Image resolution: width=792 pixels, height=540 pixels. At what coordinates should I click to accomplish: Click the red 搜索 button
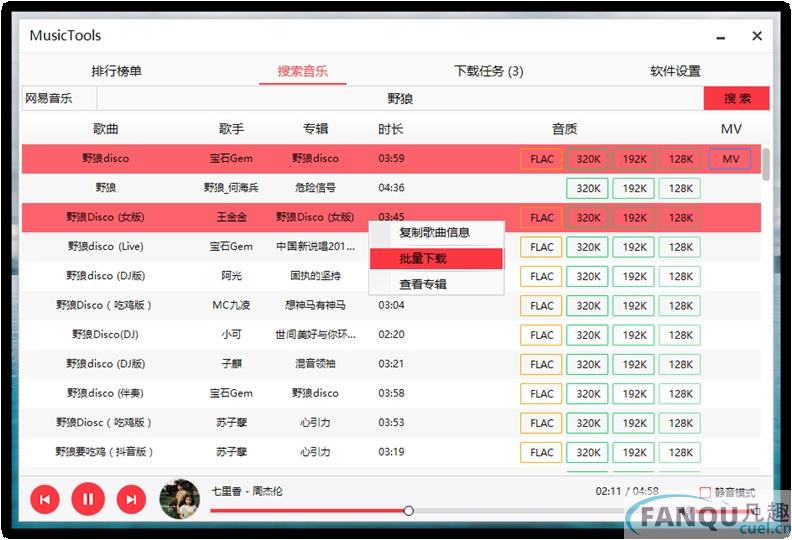[x=736, y=98]
